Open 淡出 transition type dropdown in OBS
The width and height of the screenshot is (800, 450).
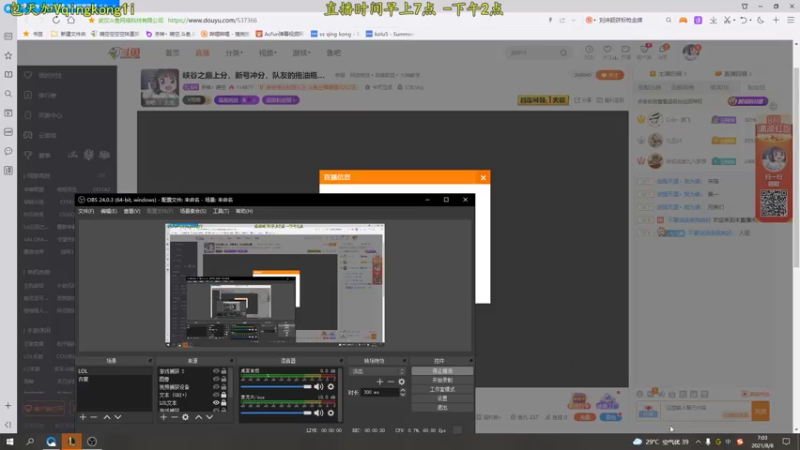[377, 371]
